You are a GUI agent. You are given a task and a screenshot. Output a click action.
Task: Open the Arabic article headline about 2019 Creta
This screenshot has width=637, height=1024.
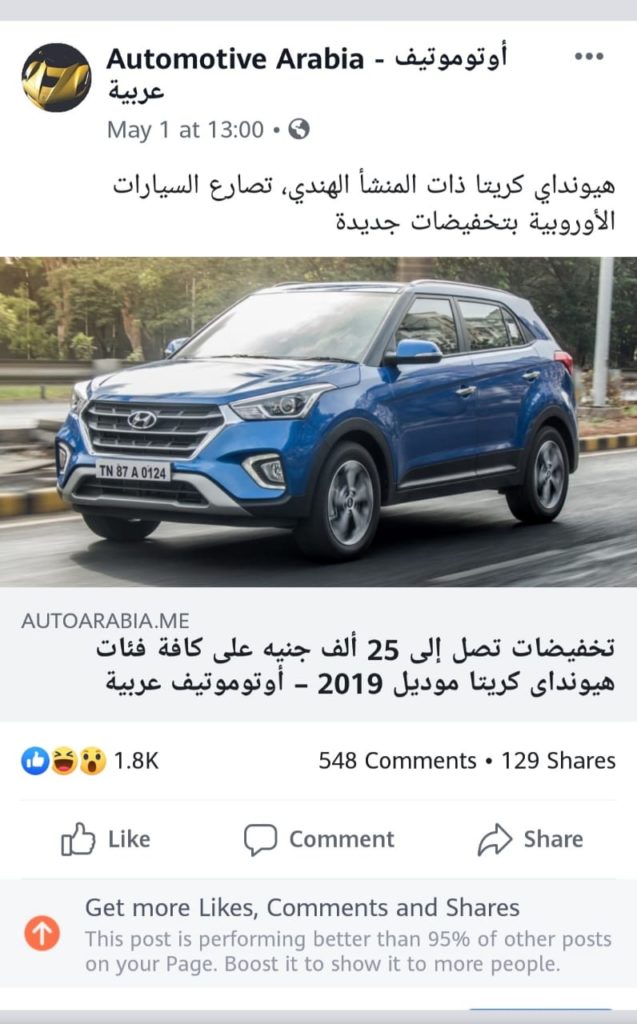point(355,666)
